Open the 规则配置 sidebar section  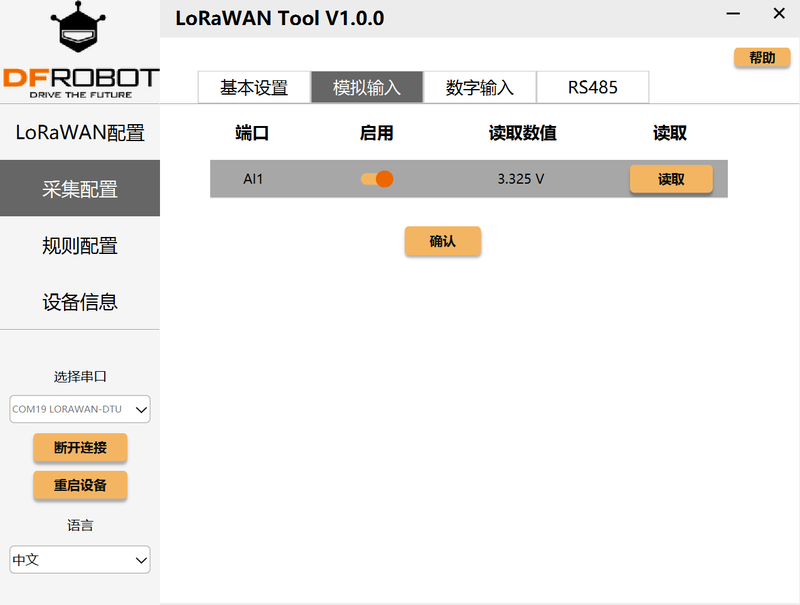80,245
